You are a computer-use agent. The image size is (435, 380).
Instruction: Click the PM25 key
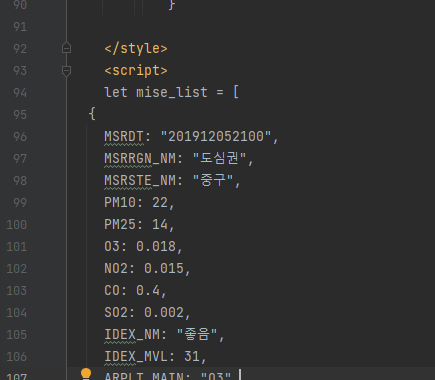(x=120, y=225)
